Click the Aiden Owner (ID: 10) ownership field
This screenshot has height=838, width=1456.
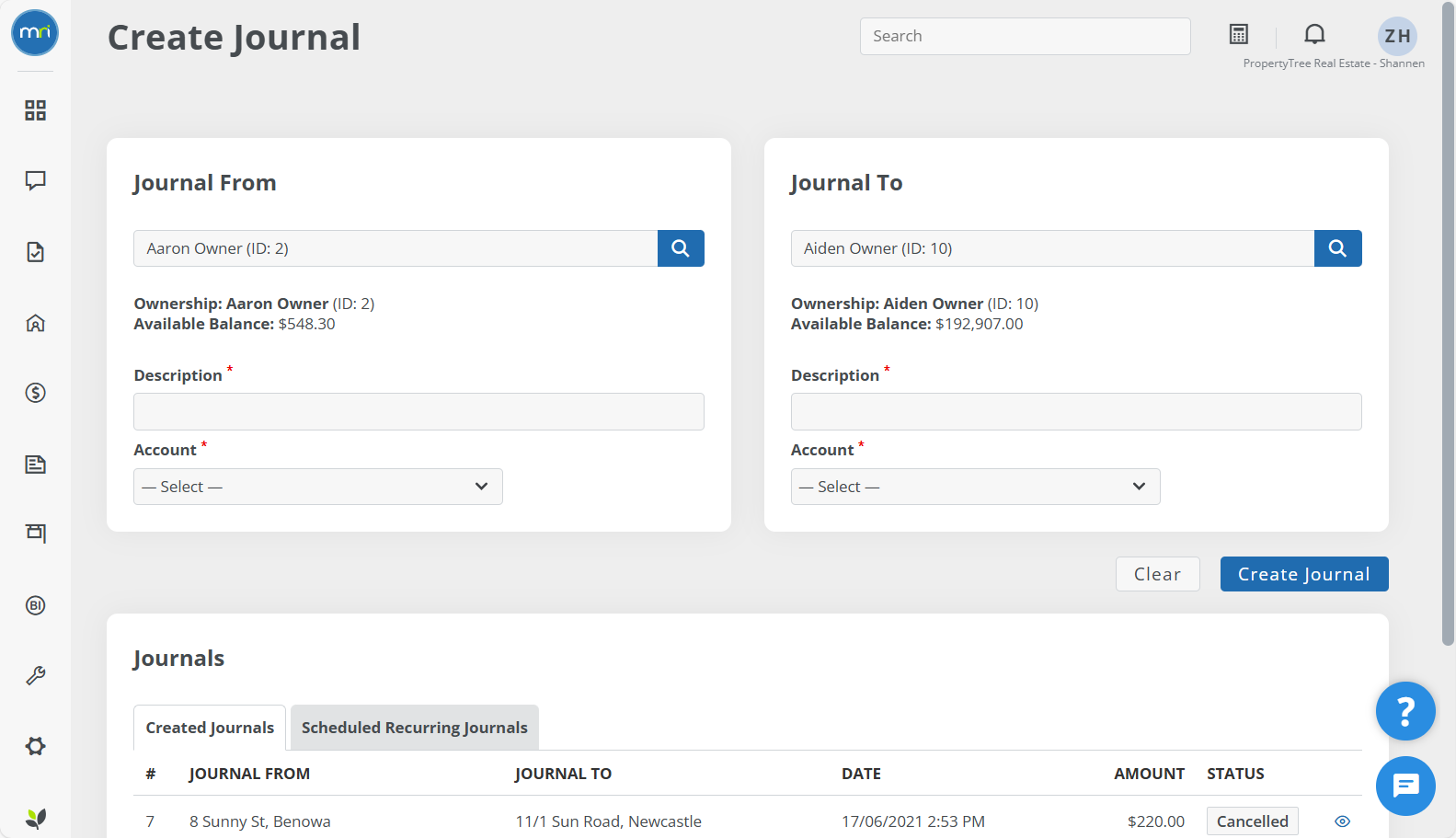click(x=1053, y=248)
